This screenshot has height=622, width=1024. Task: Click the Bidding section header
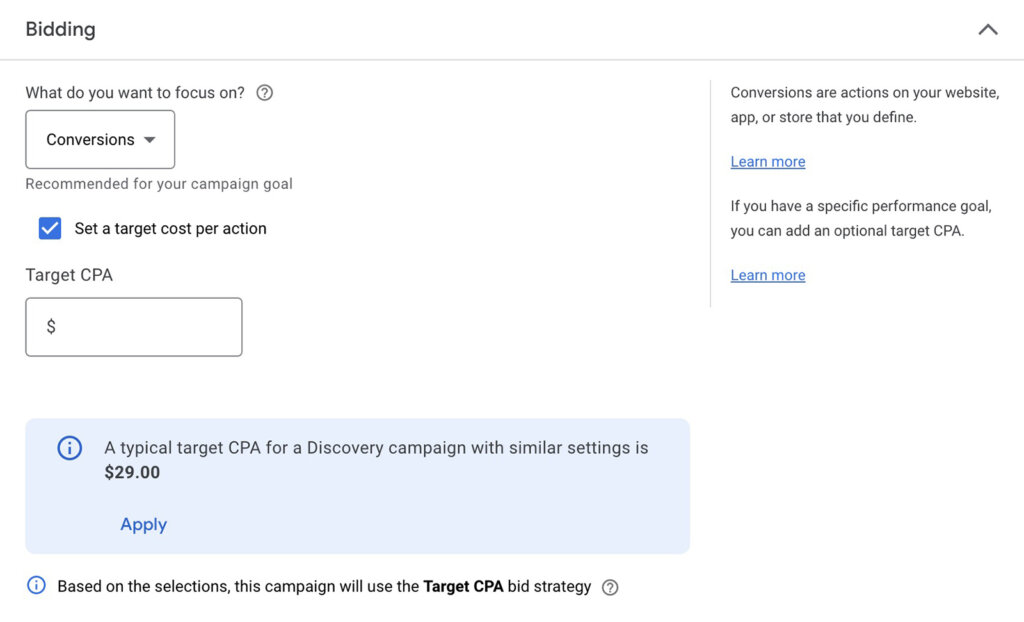tap(60, 29)
